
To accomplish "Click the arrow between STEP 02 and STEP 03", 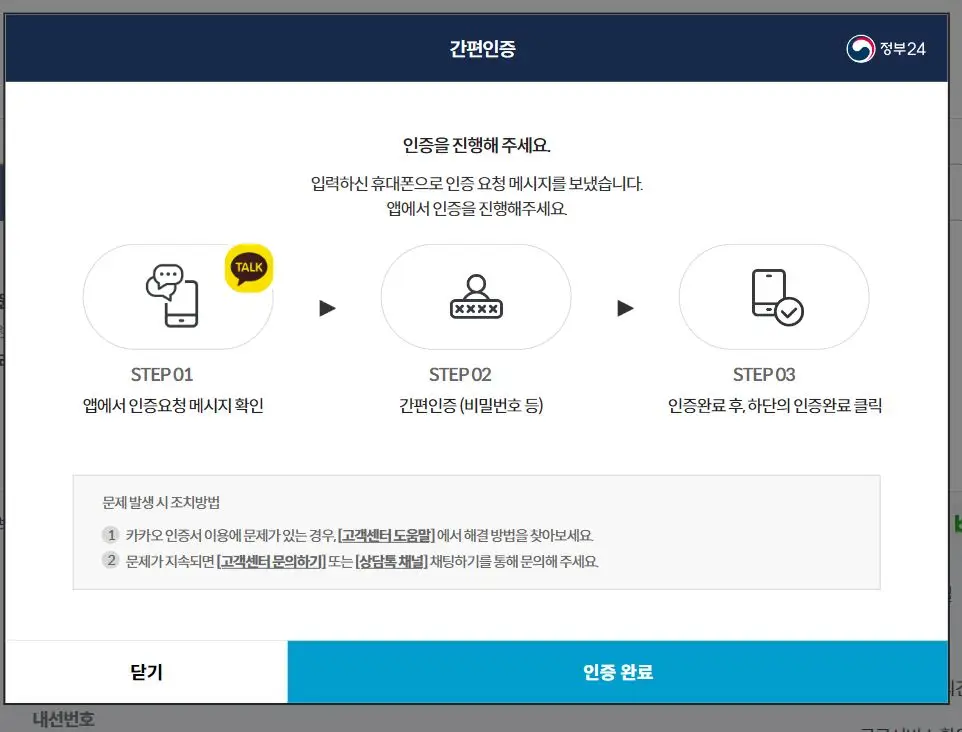I will point(624,308).
